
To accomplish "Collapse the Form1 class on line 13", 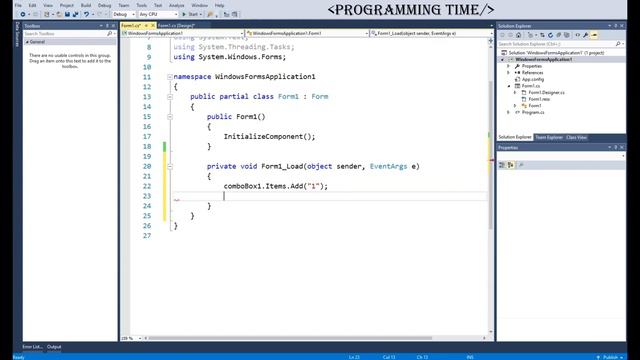I will click(x=170, y=97).
